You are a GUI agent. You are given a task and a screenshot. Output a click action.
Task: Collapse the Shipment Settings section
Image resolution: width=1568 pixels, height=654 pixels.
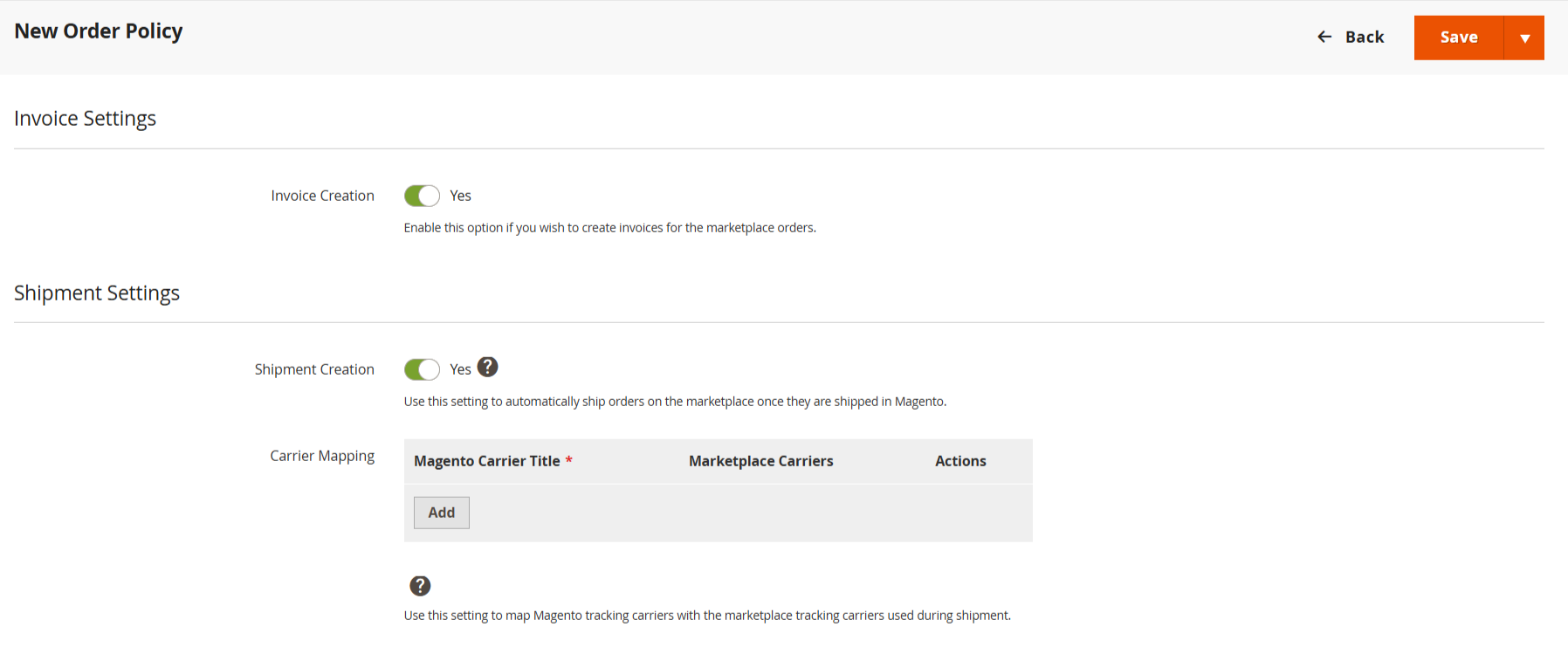coord(97,293)
